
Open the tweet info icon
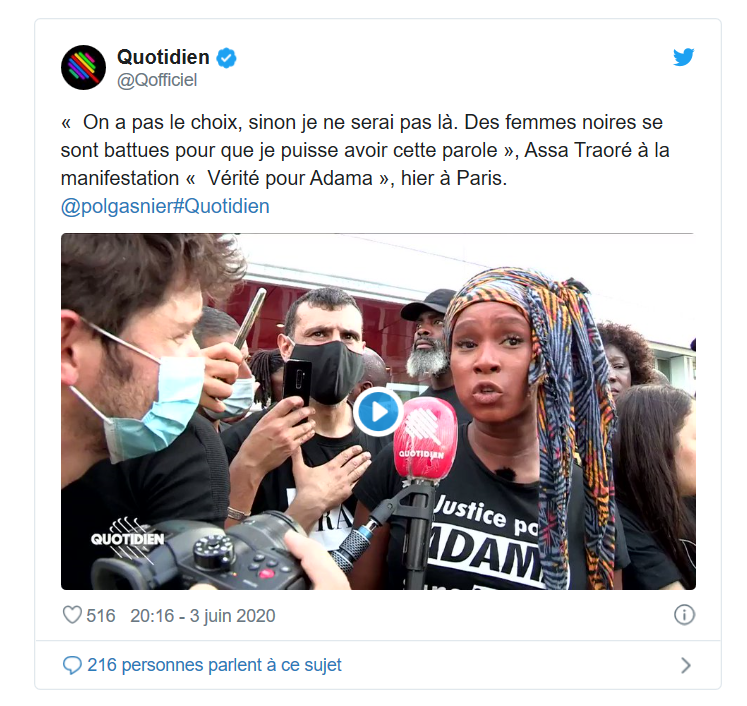684,615
